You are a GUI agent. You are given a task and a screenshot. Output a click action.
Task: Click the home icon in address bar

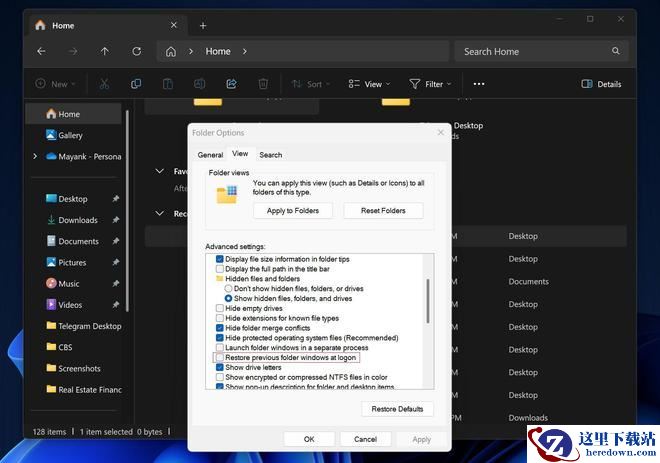pyautogui.click(x=170, y=52)
